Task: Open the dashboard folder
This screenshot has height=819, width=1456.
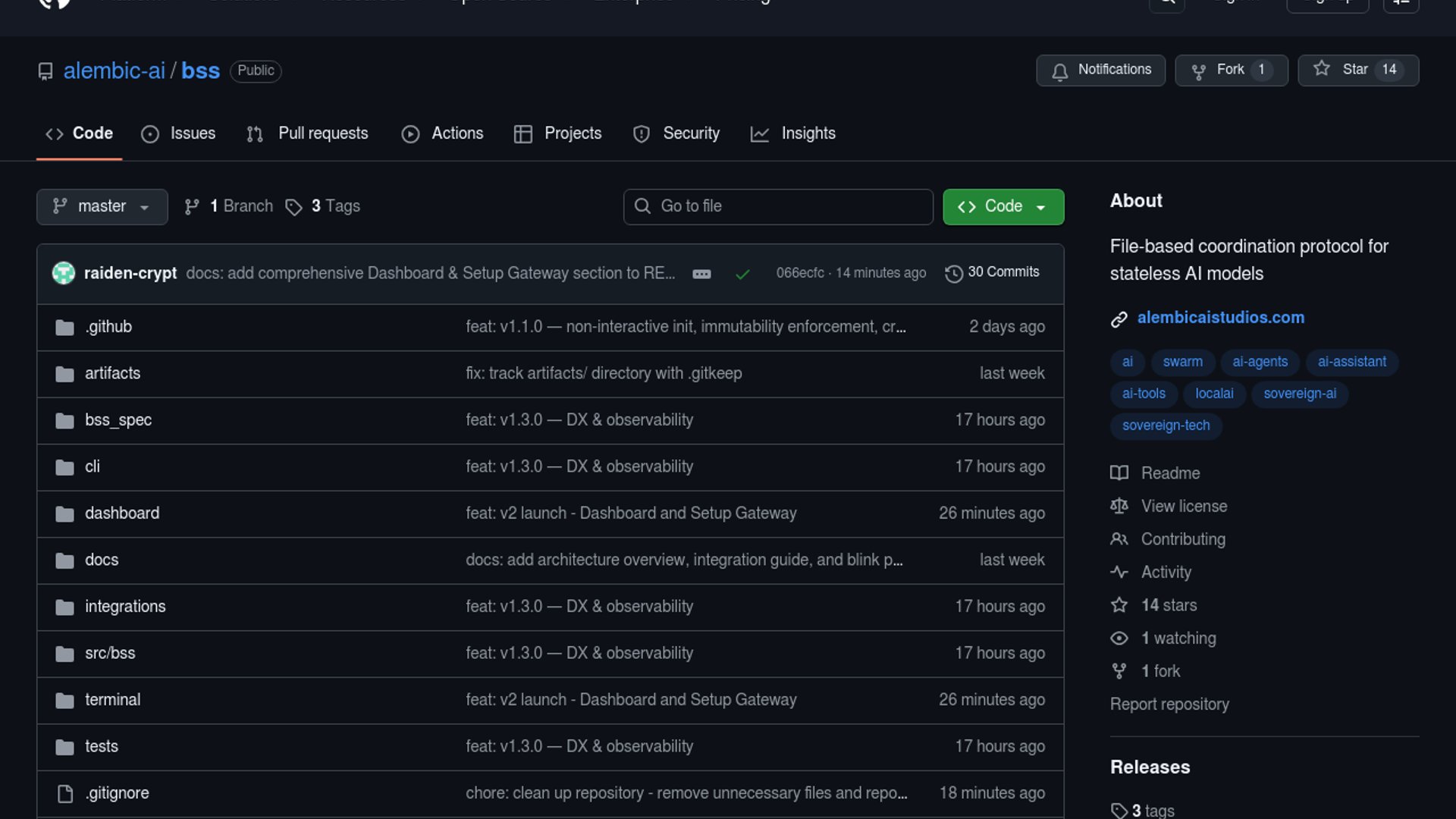Action: tap(122, 513)
